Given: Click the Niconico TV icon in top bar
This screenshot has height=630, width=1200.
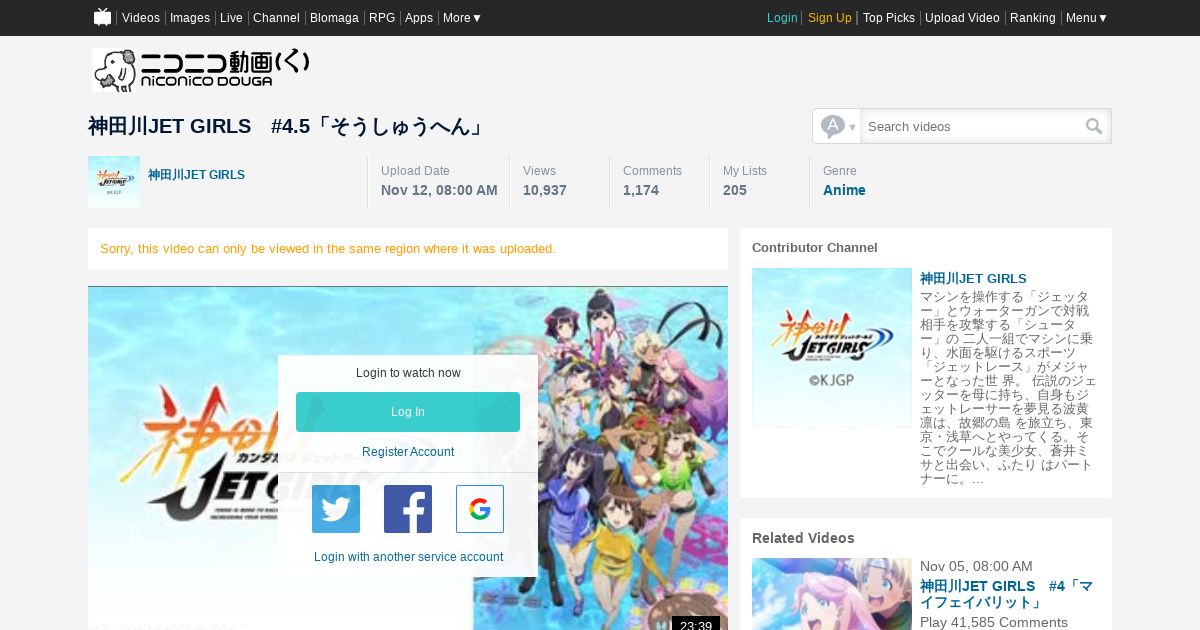Looking at the screenshot, I should [102, 17].
